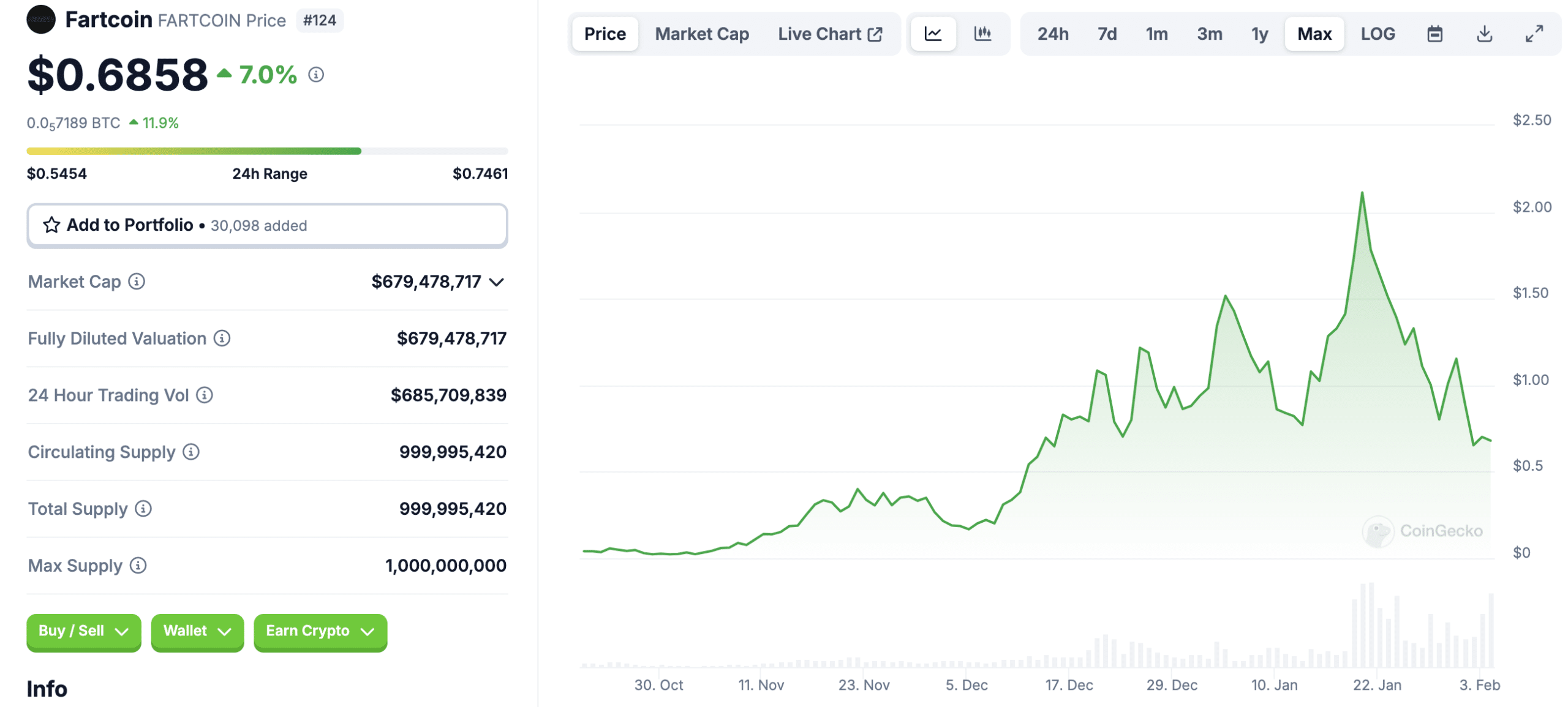This screenshot has width=1568, height=707.
Task: Click the 3. Feb axis label
Action: pyautogui.click(x=1479, y=685)
